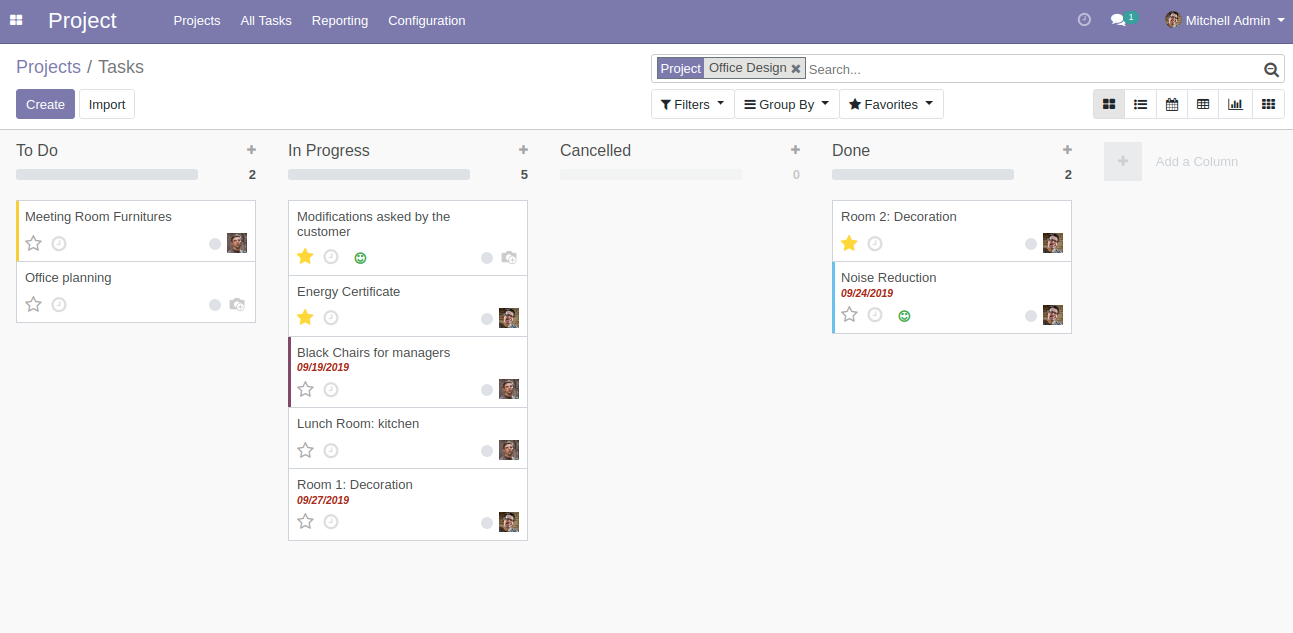Screen dimensions: 1293x633
Task: Switch to list view
Action: click(x=1140, y=104)
